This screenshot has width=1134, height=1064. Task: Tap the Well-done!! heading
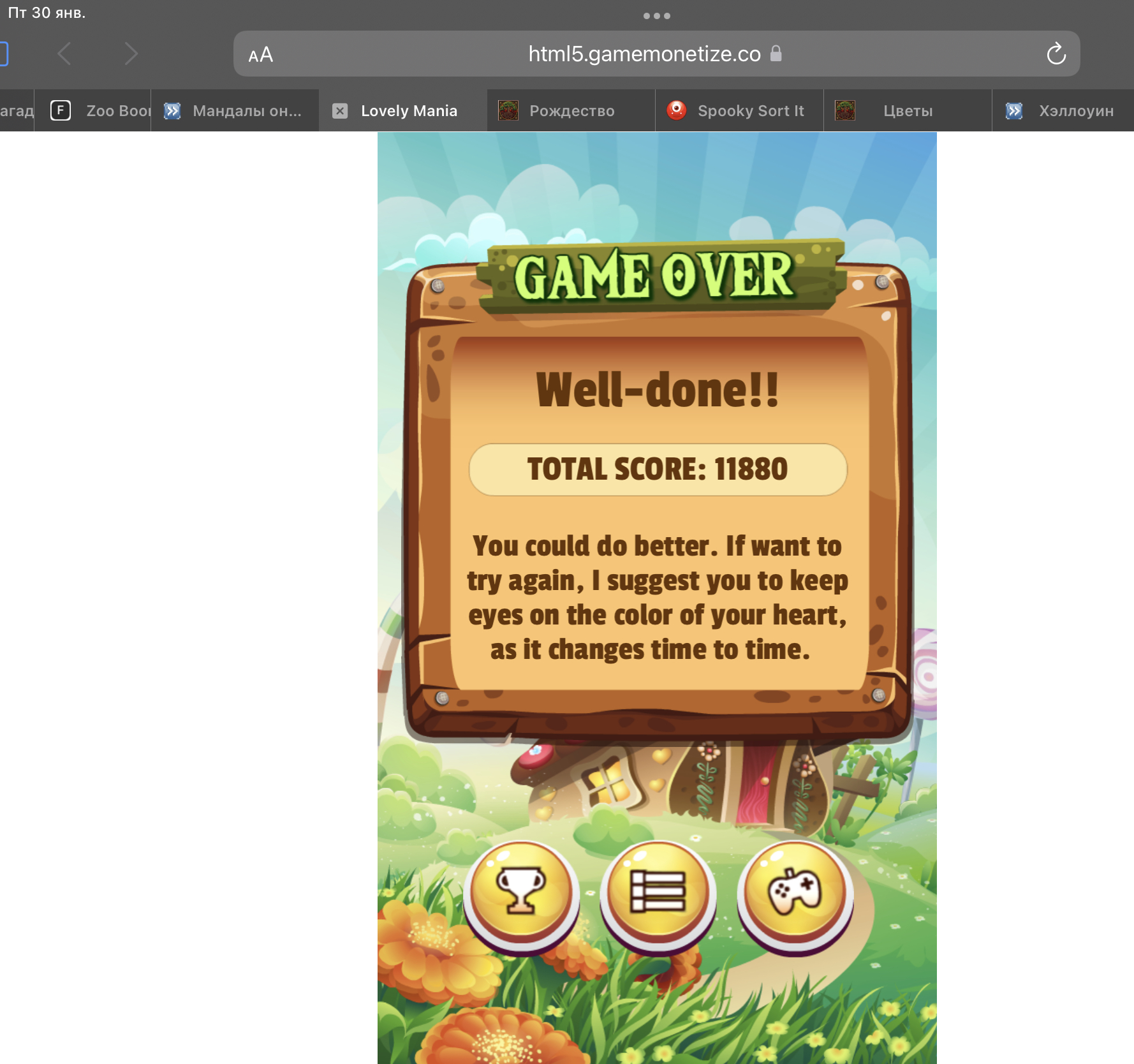(658, 390)
